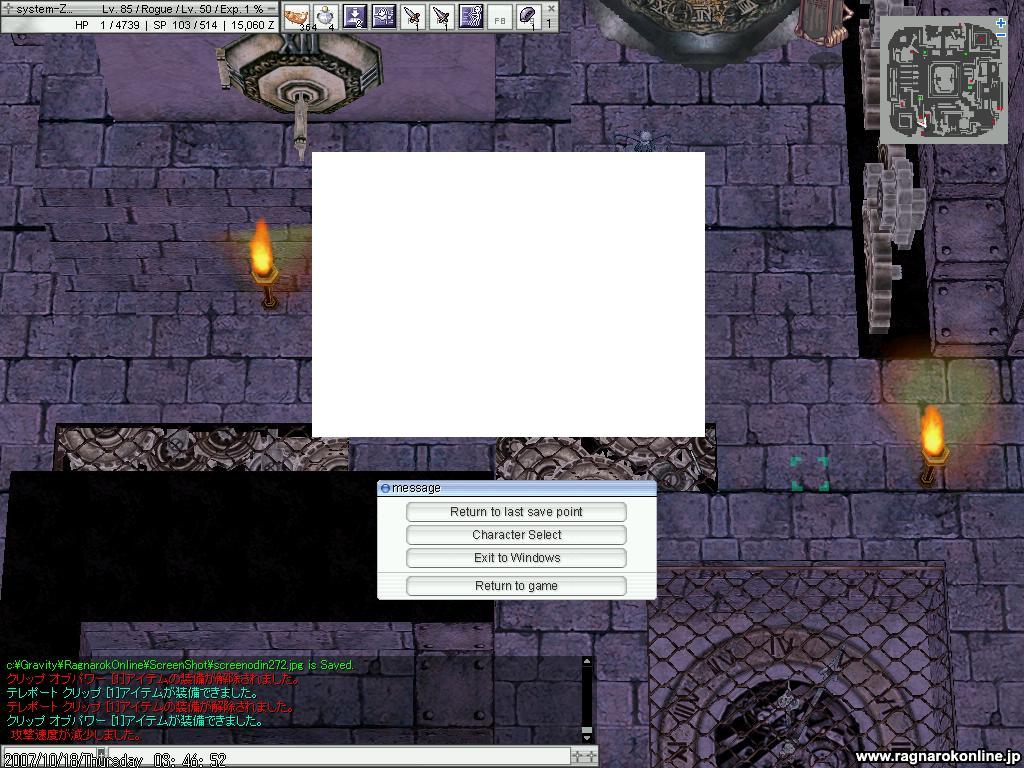This screenshot has height=768, width=1024.
Task: Choose Character Select in message dialog
Action: pos(516,534)
